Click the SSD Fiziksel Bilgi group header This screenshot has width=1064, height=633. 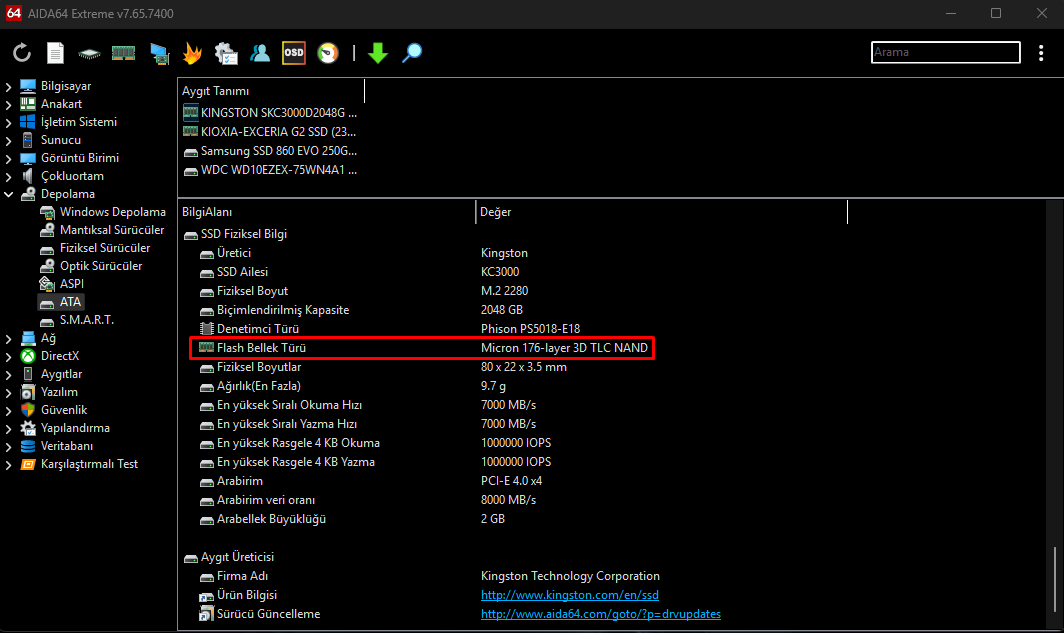click(244, 234)
